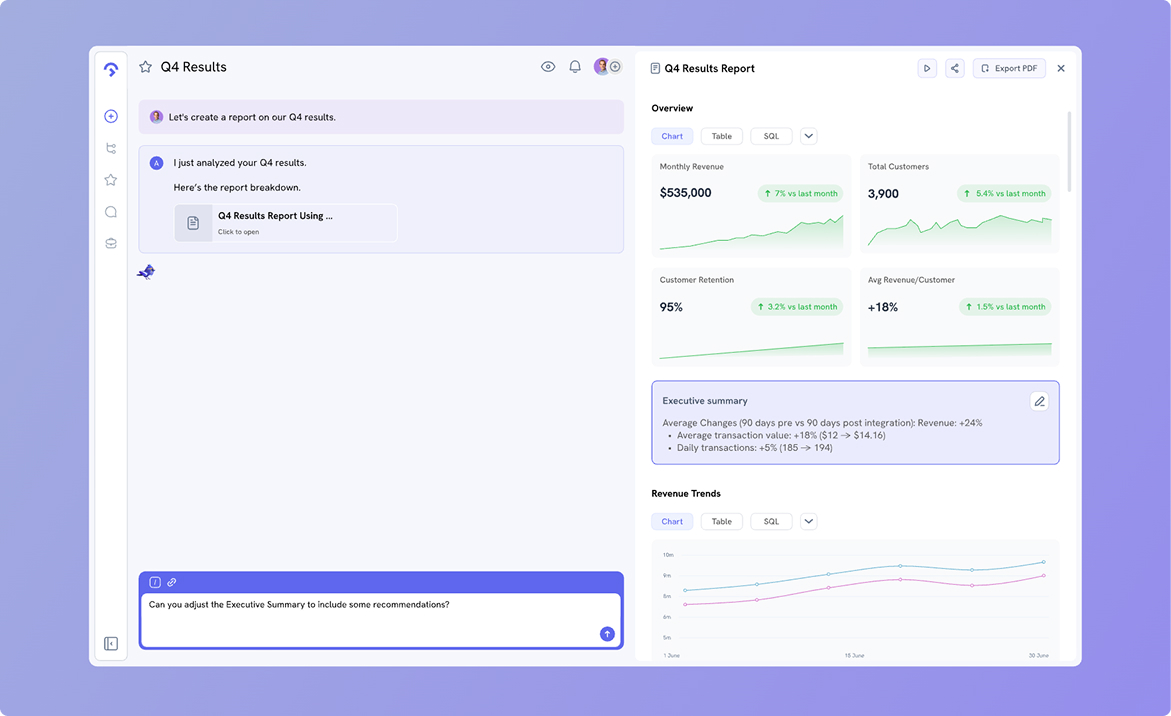Expand the Revenue Trends view options chevron
This screenshot has width=1171, height=716.
pos(809,521)
